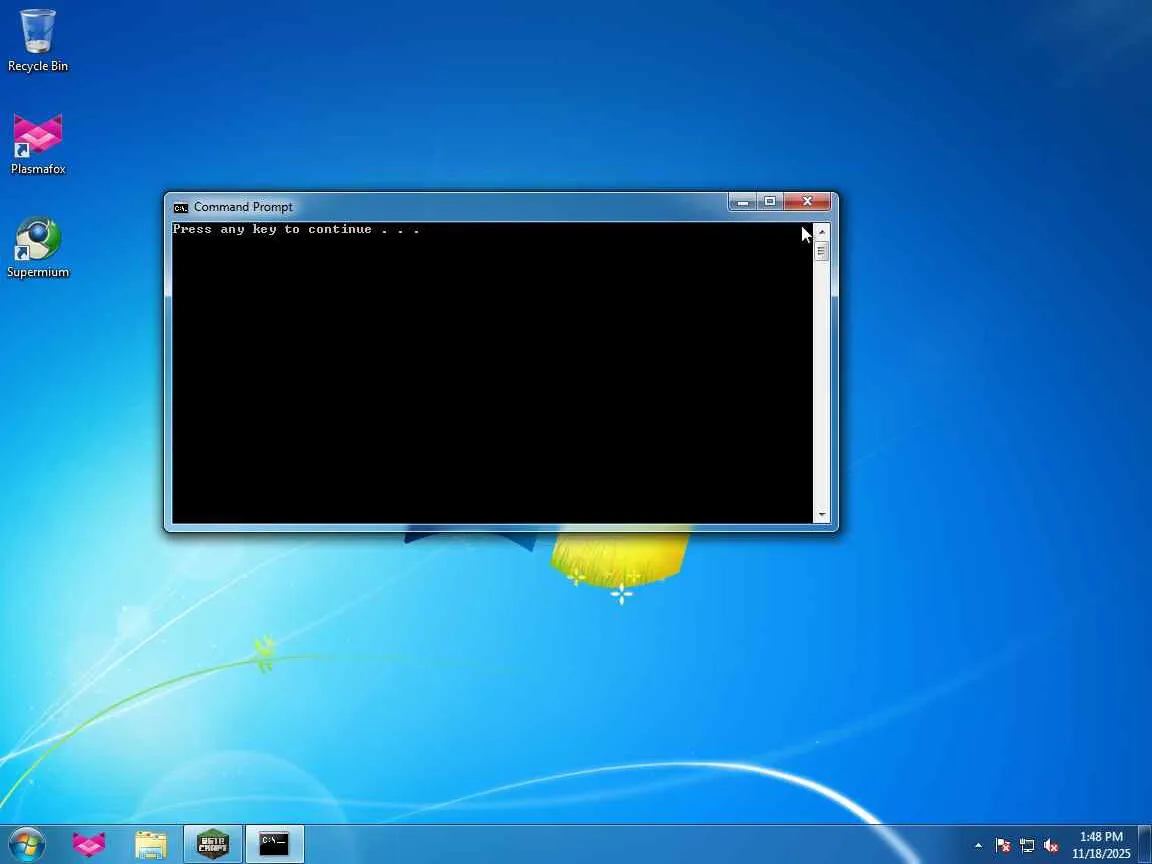Click the Show desktop strip

[x=1145, y=845]
